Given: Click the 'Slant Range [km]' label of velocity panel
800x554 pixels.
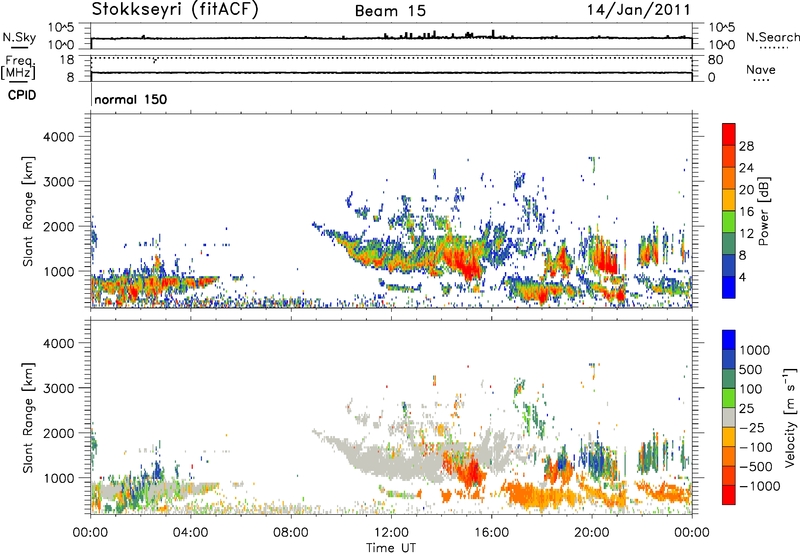Looking at the screenshot, I should [28, 418].
